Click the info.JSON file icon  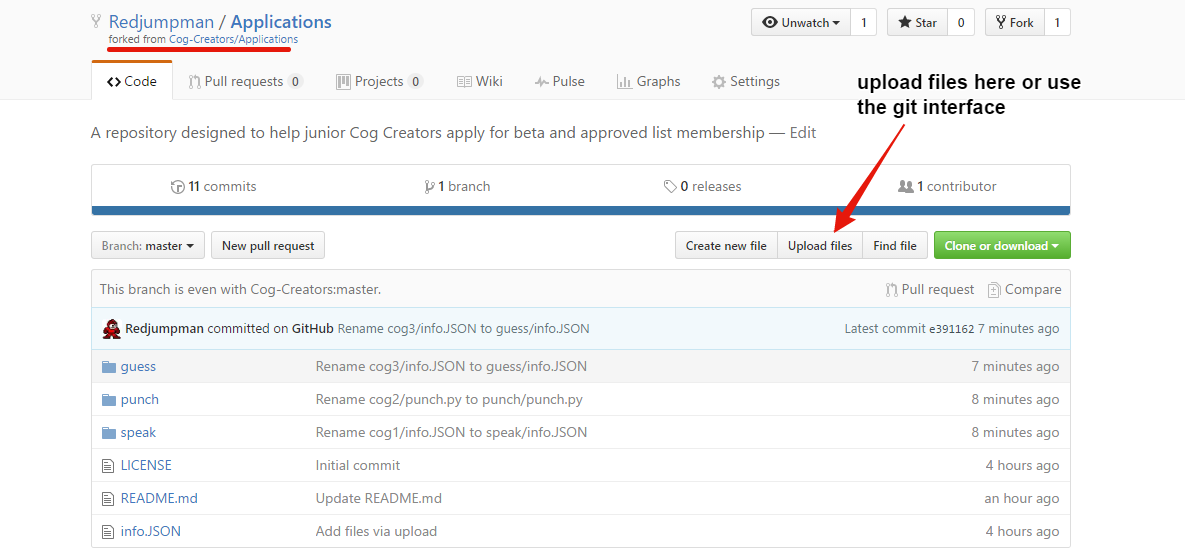[107, 531]
